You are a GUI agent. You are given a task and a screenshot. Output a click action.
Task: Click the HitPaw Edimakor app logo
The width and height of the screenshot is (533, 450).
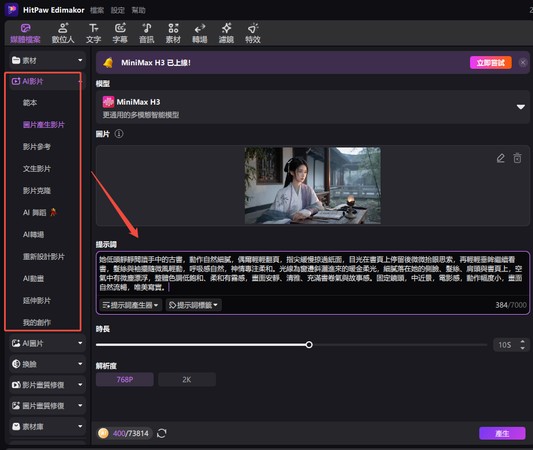coord(12,10)
